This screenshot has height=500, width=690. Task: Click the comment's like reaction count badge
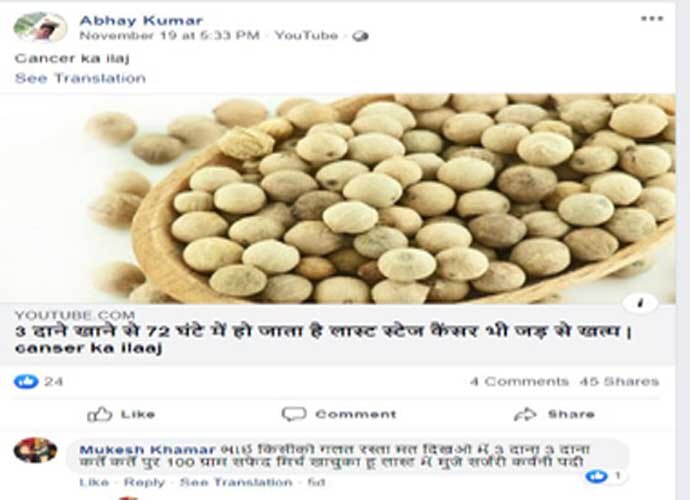coord(605,476)
